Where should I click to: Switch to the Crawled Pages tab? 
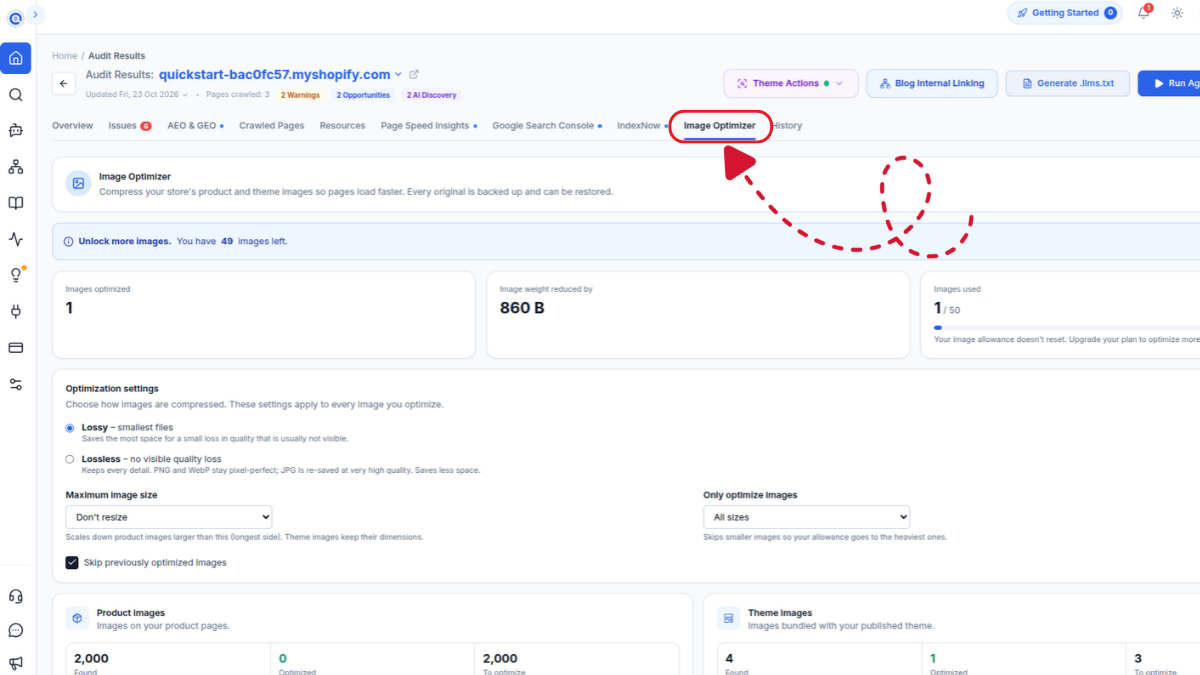pyautogui.click(x=272, y=126)
